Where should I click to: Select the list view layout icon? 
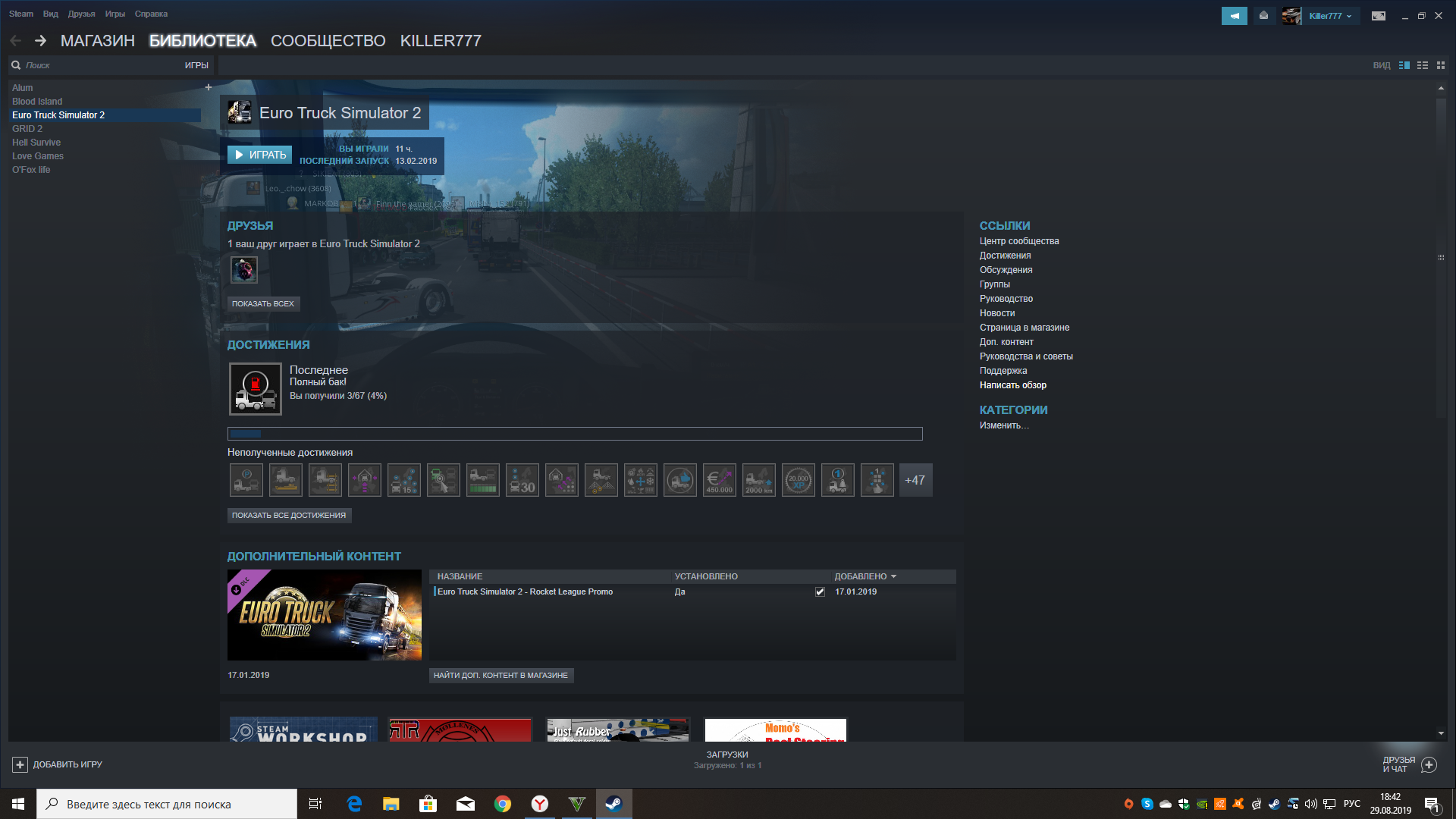click(x=1423, y=65)
